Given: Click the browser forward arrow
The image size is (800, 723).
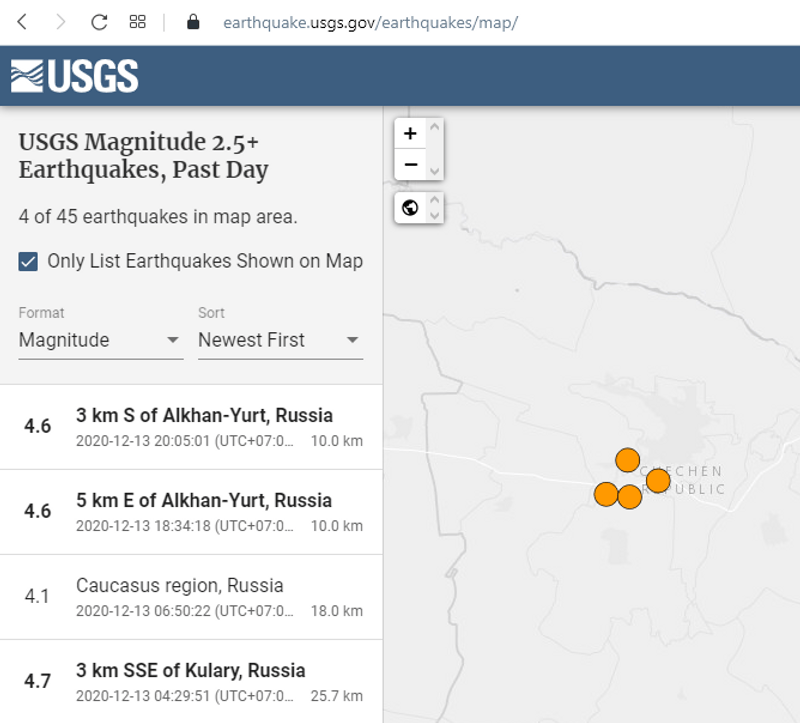Looking at the screenshot, I should point(60,22).
